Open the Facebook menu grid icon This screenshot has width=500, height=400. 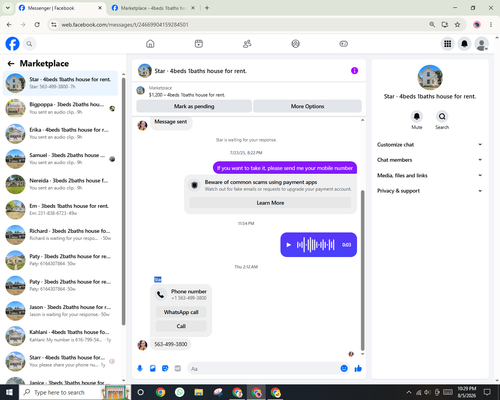(448, 44)
